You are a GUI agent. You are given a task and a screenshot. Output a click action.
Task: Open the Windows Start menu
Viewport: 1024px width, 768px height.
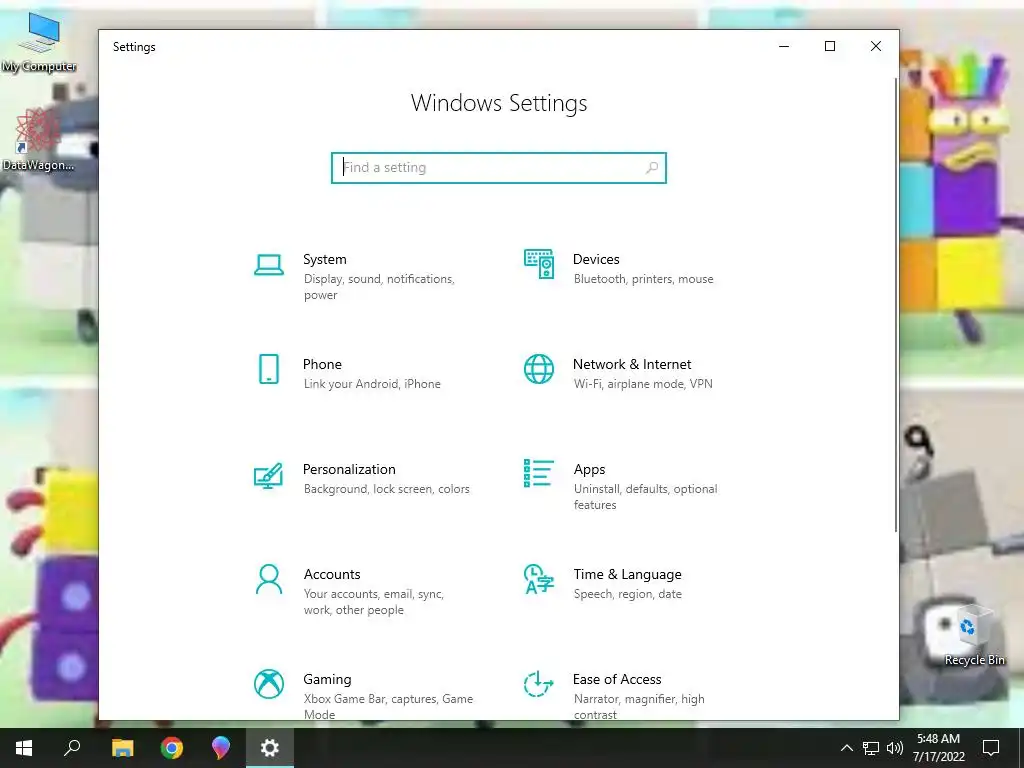(24, 748)
